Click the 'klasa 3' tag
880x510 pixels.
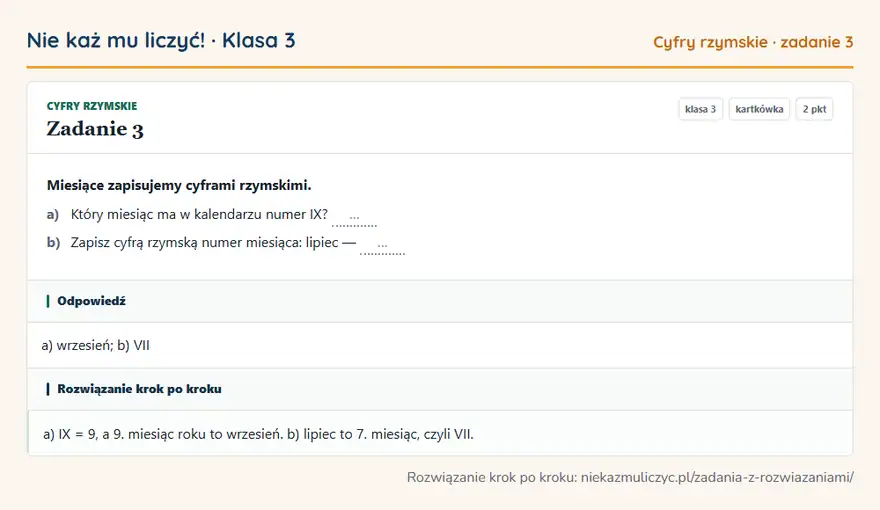[700, 109]
